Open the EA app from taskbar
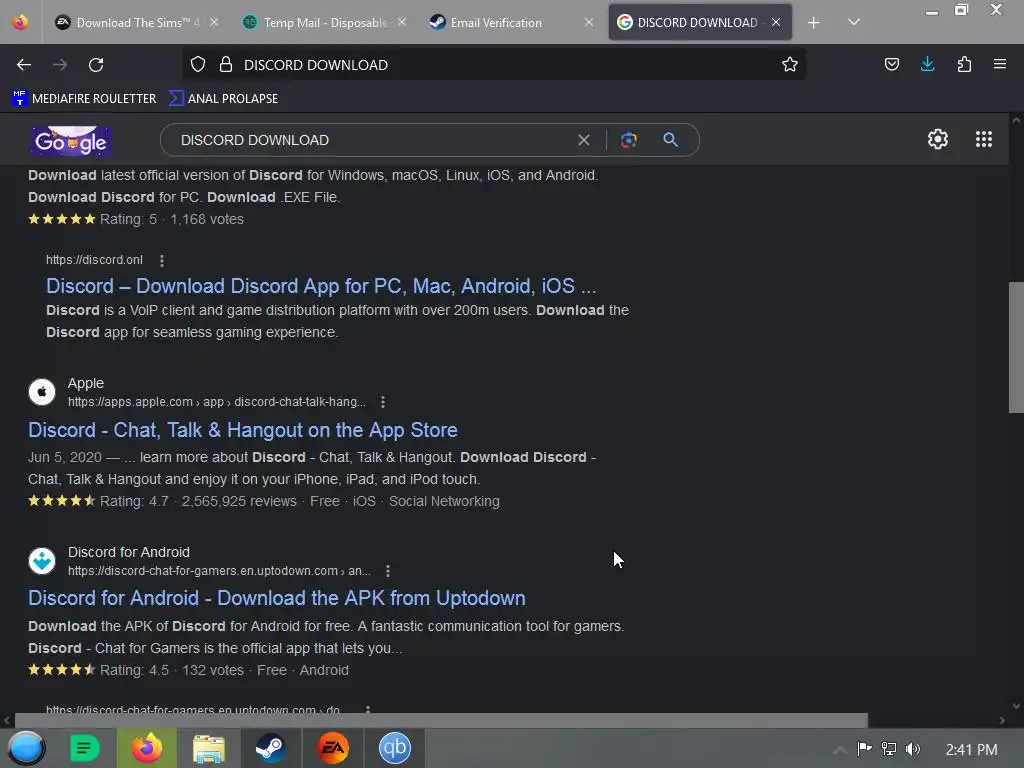The width and height of the screenshot is (1024, 768). tap(332, 748)
